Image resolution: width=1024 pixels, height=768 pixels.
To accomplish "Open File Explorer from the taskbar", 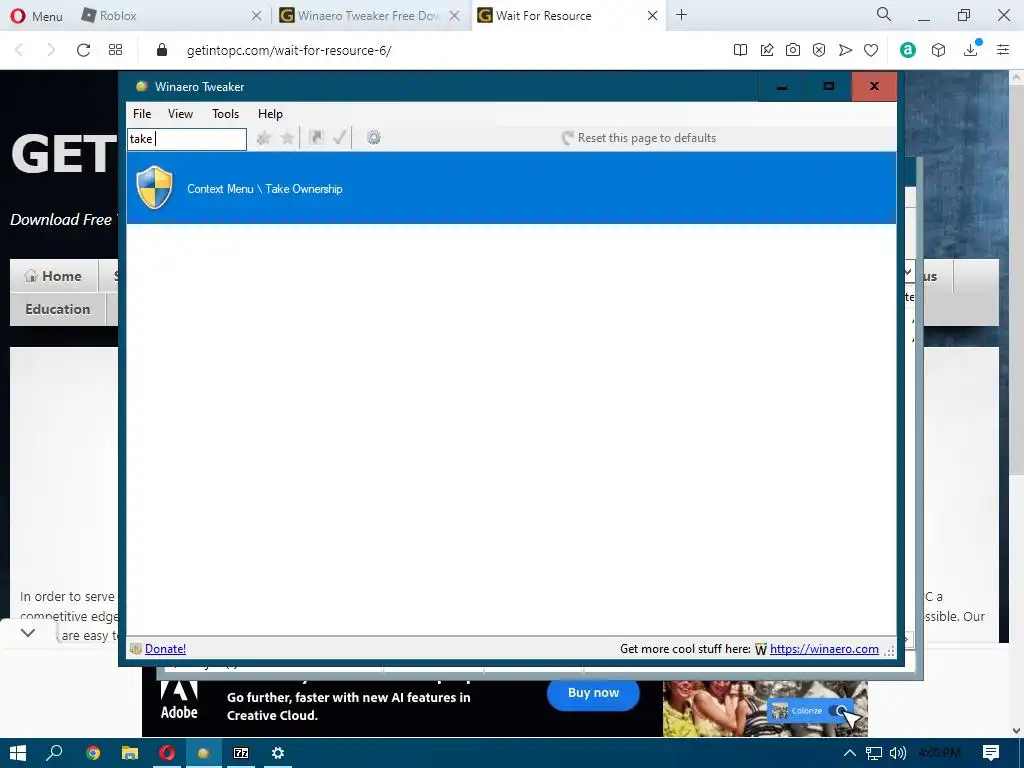I will (130, 753).
